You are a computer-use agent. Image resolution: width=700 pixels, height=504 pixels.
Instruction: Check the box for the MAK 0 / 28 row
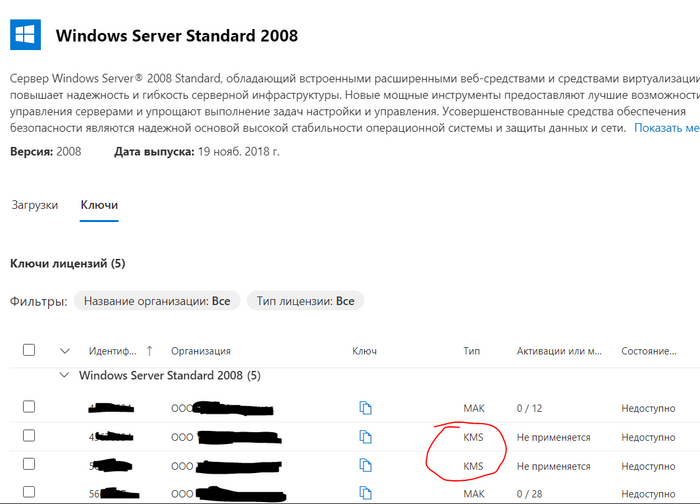coord(29,492)
